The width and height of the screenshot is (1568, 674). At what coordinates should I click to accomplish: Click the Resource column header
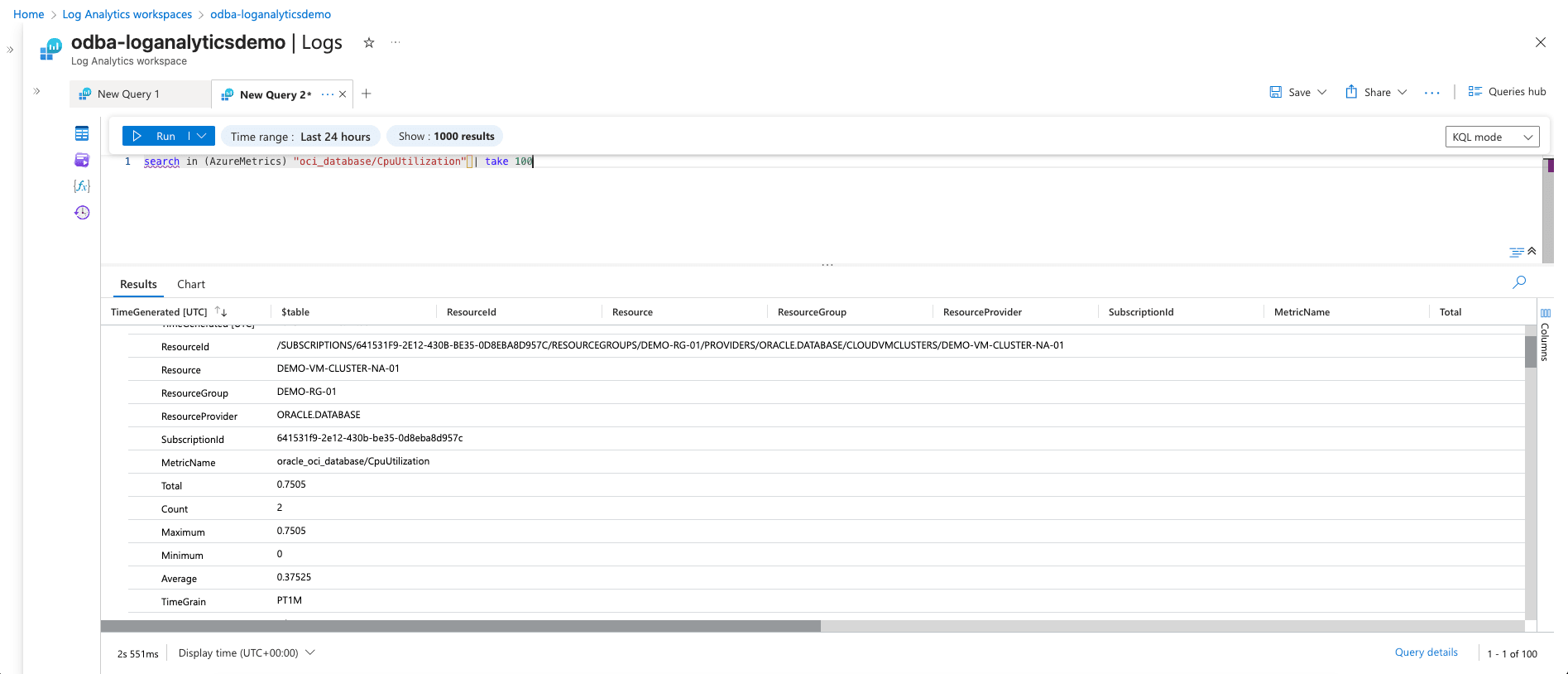(x=632, y=312)
